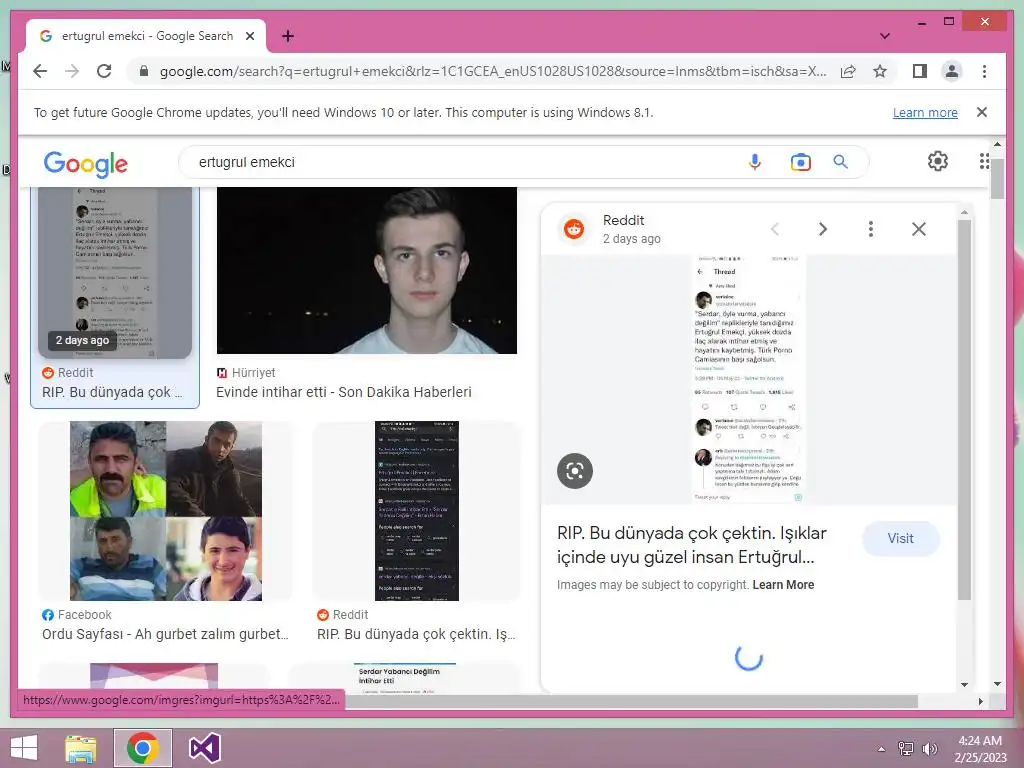Go to Google home via logo
This screenshot has height=768, width=1024.
[86, 163]
